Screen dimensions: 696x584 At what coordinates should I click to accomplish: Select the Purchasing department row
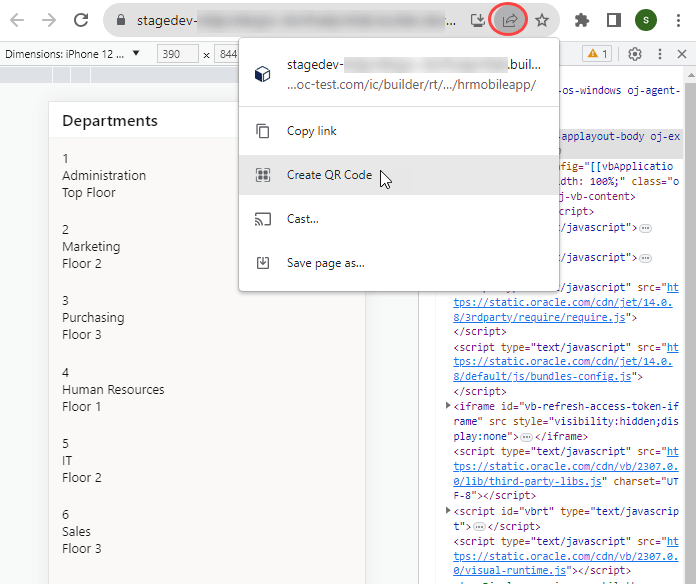pos(207,318)
